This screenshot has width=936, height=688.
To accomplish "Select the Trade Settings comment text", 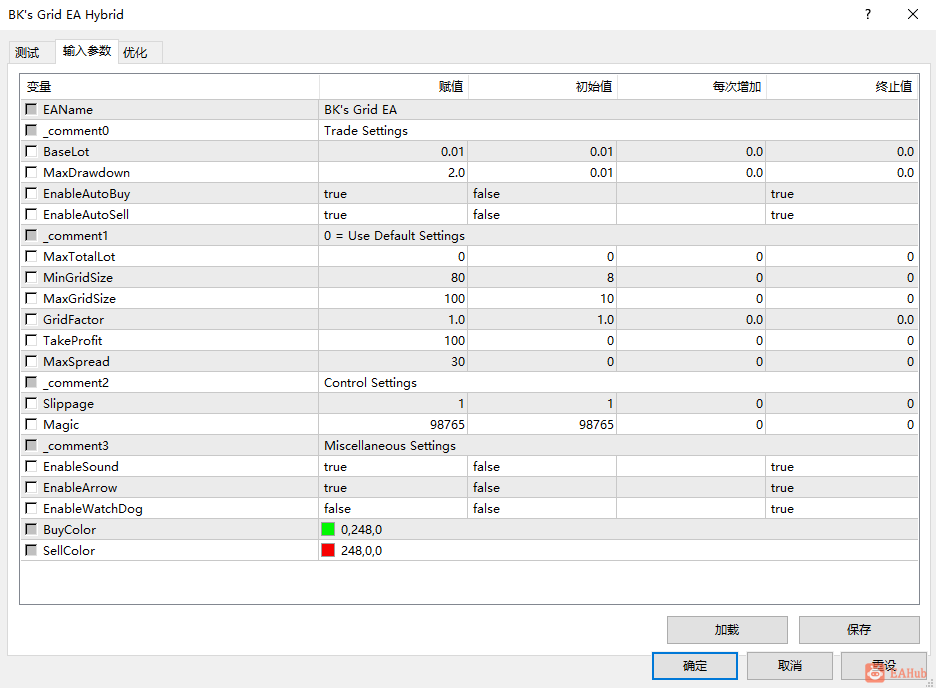I will click(365, 131).
